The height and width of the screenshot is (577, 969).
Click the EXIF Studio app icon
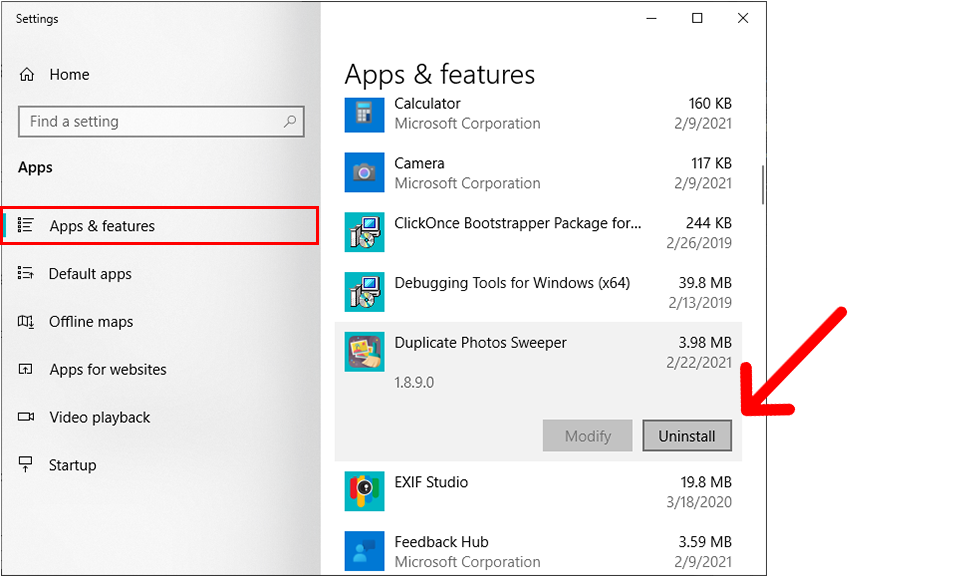[364, 491]
